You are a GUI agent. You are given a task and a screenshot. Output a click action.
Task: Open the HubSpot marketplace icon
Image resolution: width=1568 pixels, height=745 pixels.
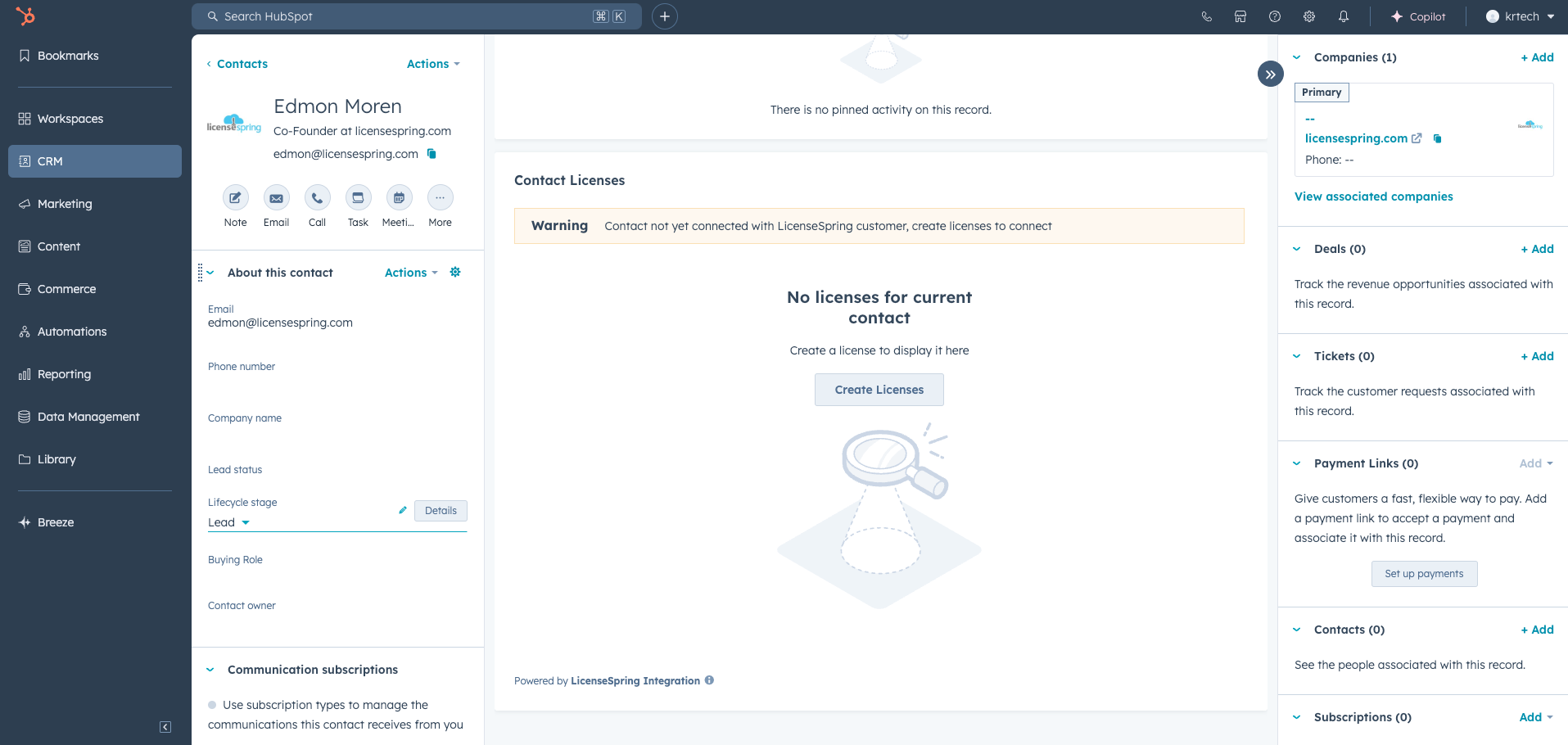click(x=1240, y=16)
